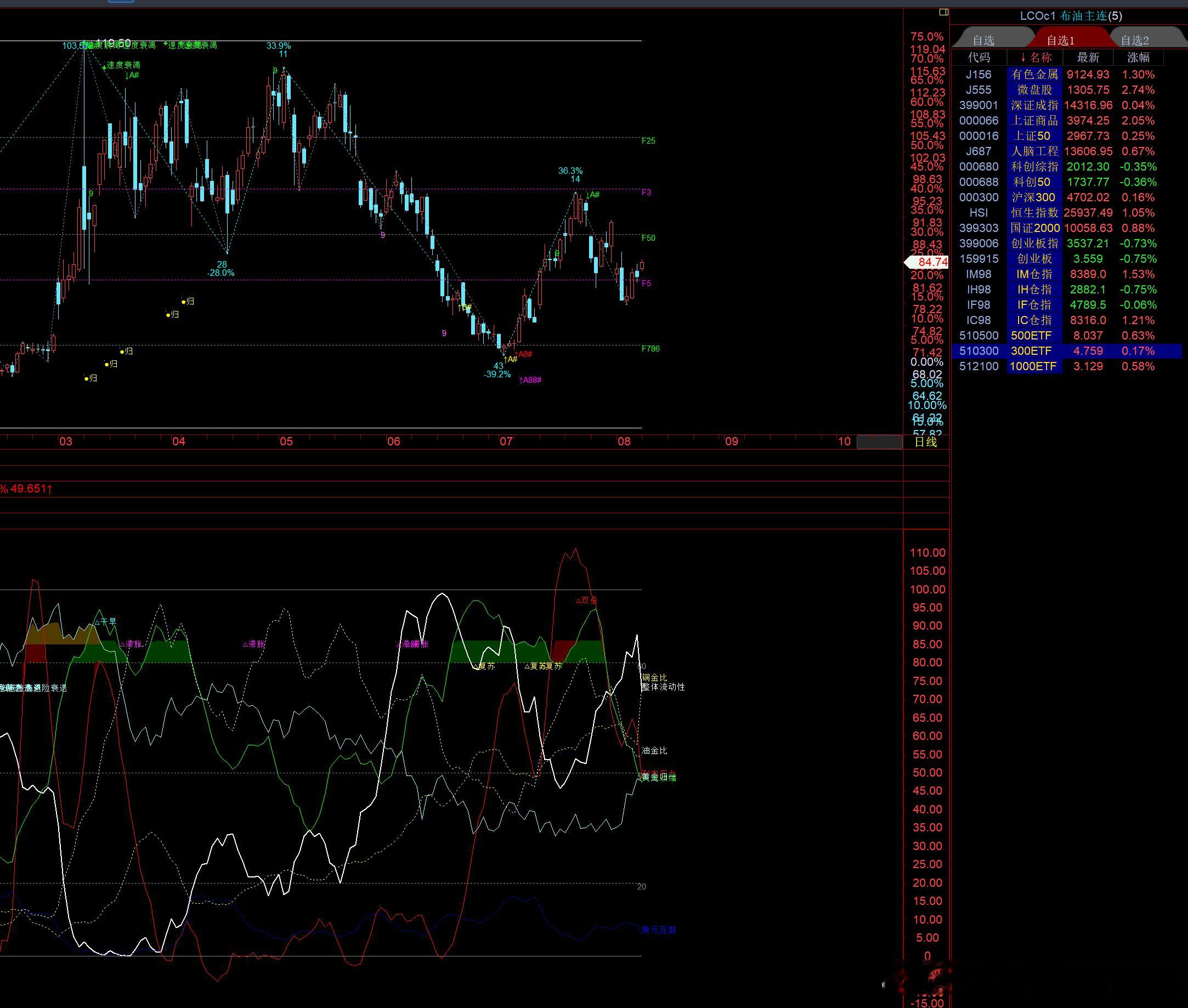Switch to the 自选1 watchlist tab

(x=1061, y=40)
